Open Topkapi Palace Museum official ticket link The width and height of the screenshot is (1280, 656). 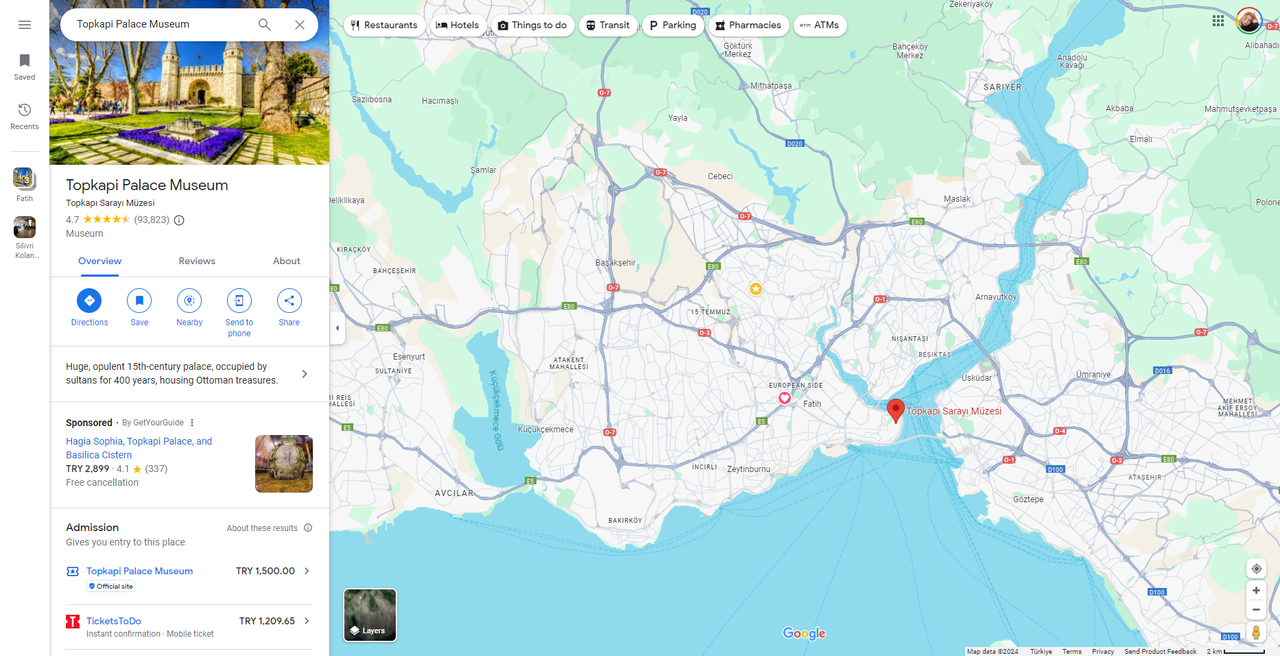(140, 571)
